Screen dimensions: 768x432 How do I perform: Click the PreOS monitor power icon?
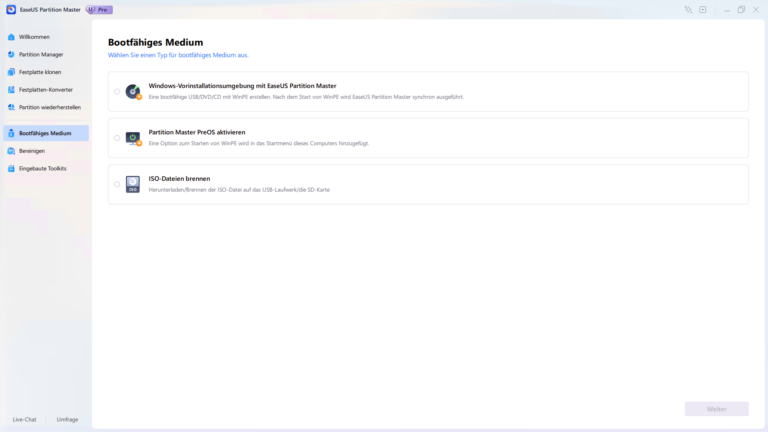tap(133, 138)
